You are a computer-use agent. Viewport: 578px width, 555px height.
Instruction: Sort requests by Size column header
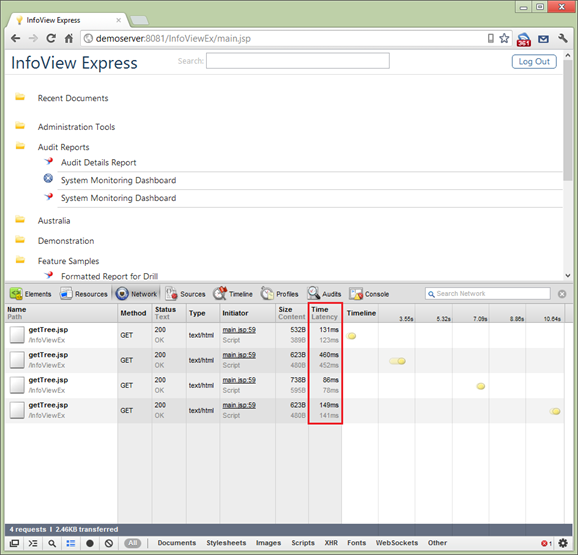[292, 313]
